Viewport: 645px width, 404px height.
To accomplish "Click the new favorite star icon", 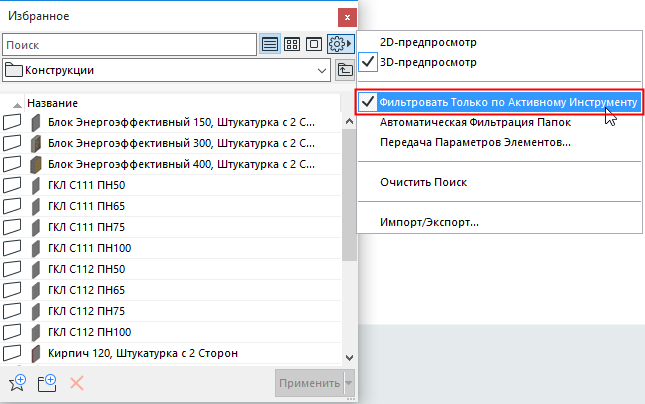I will (x=17, y=383).
